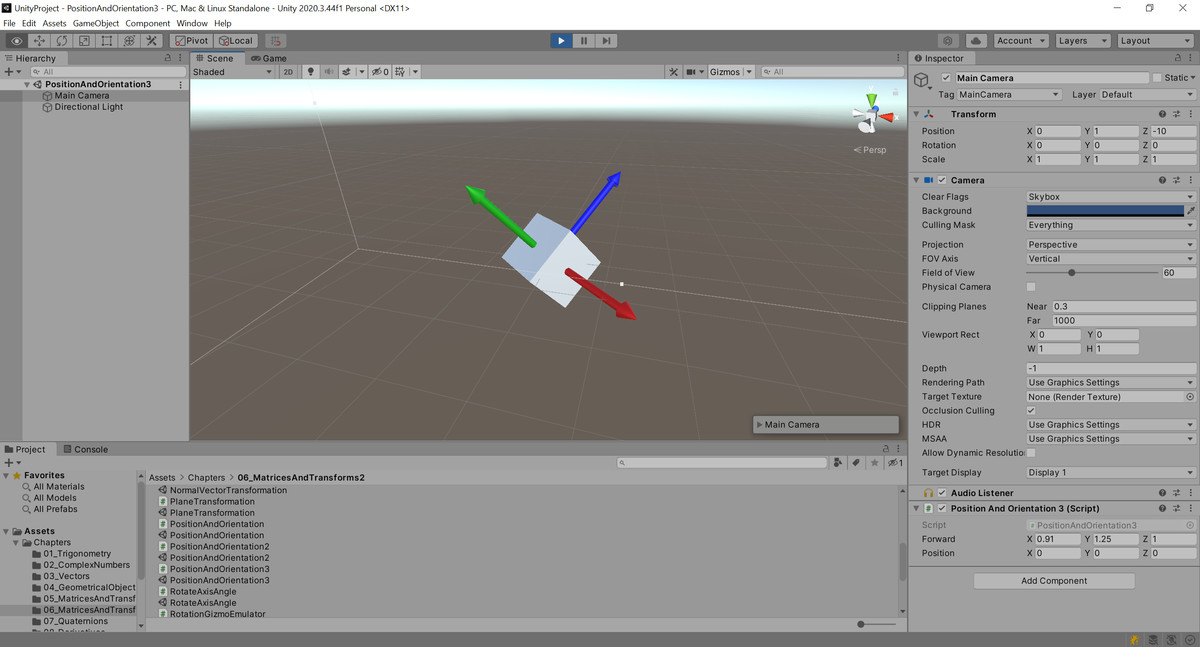Switch to the Game tab
Screen dimensions: 1200x647
click(x=268, y=58)
